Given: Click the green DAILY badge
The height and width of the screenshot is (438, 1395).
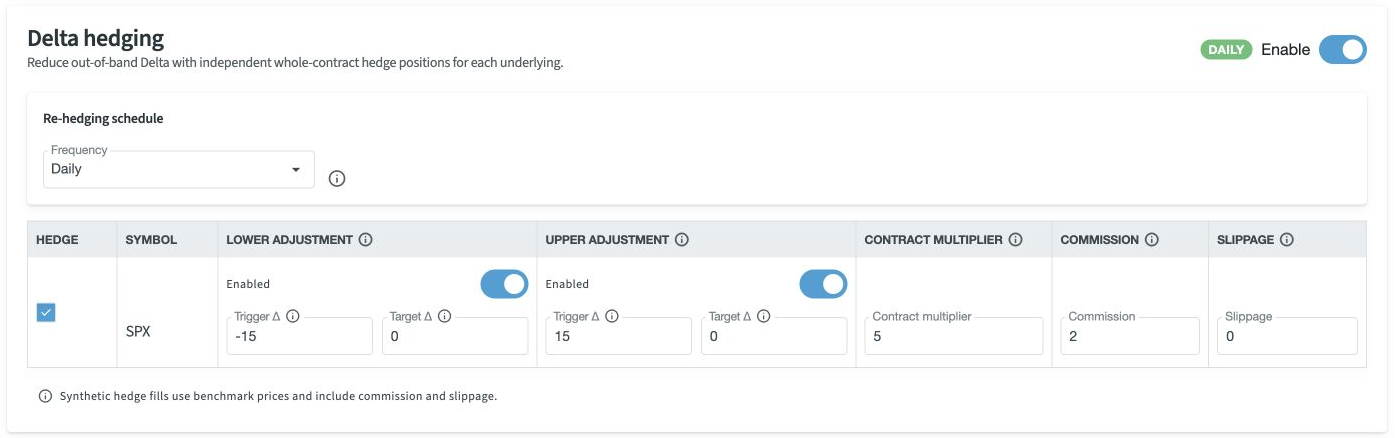Looking at the screenshot, I should [x=1226, y=50].
